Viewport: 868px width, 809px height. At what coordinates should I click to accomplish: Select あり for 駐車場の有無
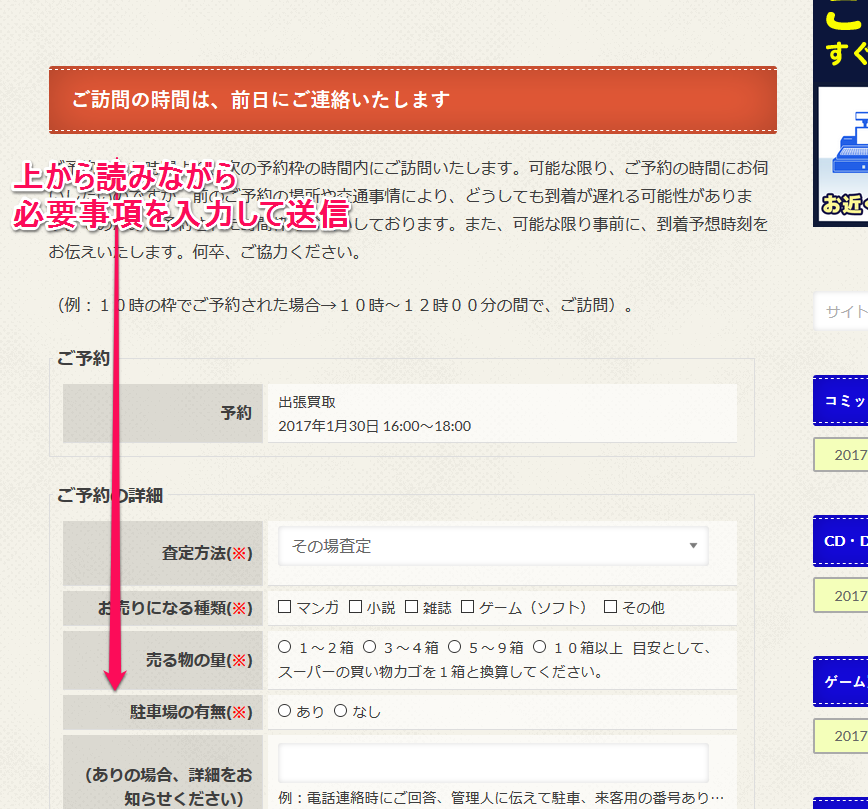[285, 710]
